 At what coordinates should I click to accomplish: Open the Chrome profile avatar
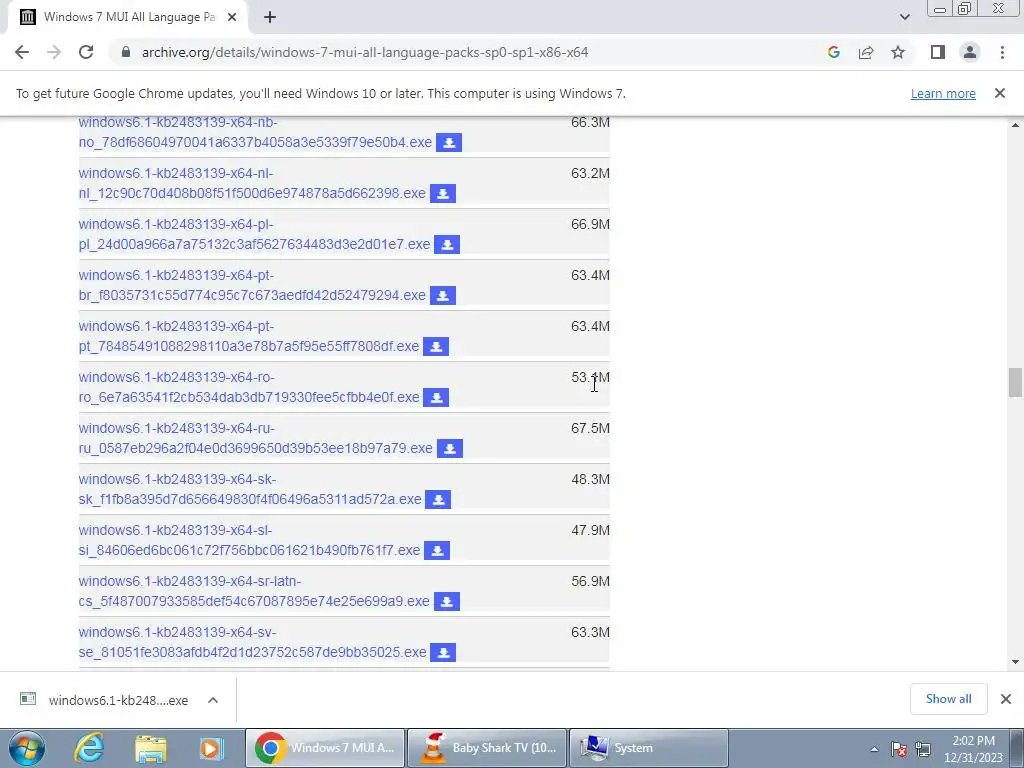(x=970, y=52)
